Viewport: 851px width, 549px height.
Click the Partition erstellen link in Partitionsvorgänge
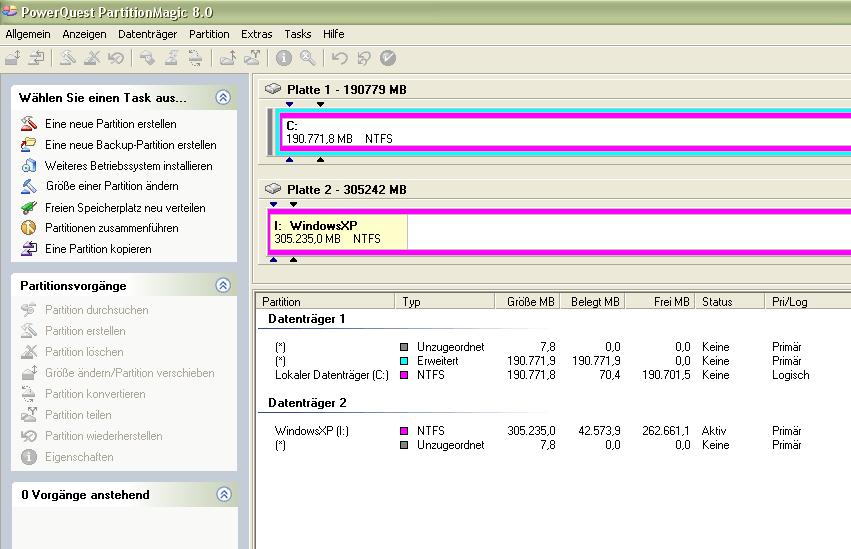pyautogui.click(x=85, y=331)
